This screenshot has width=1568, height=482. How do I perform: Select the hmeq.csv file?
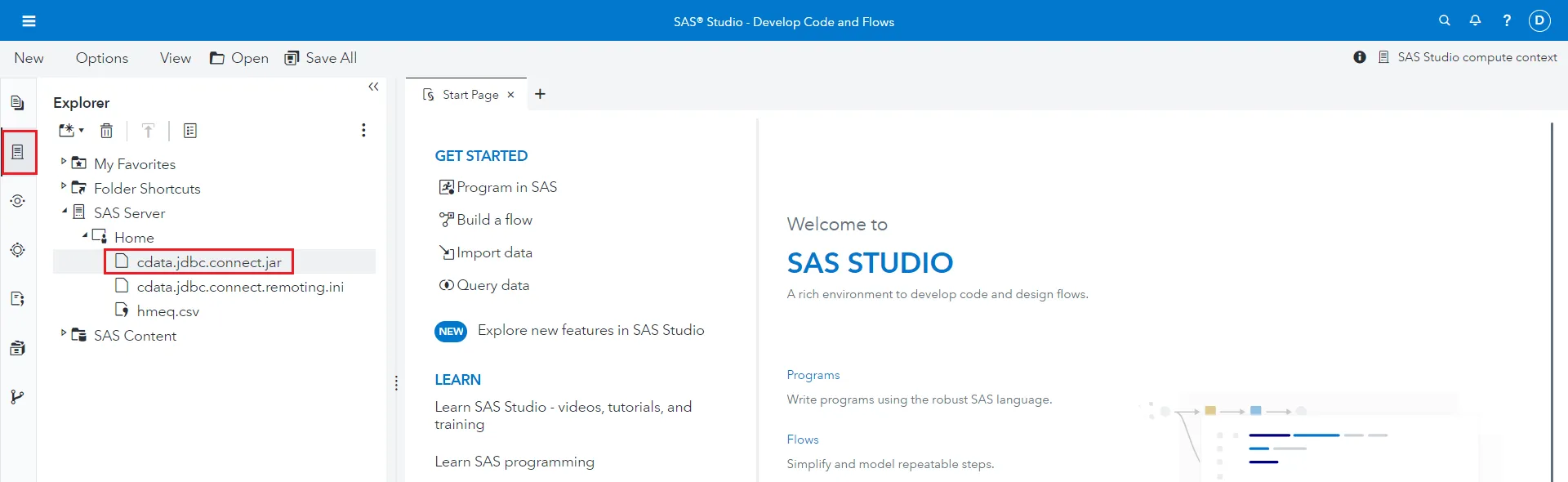(x=167, y=311)
